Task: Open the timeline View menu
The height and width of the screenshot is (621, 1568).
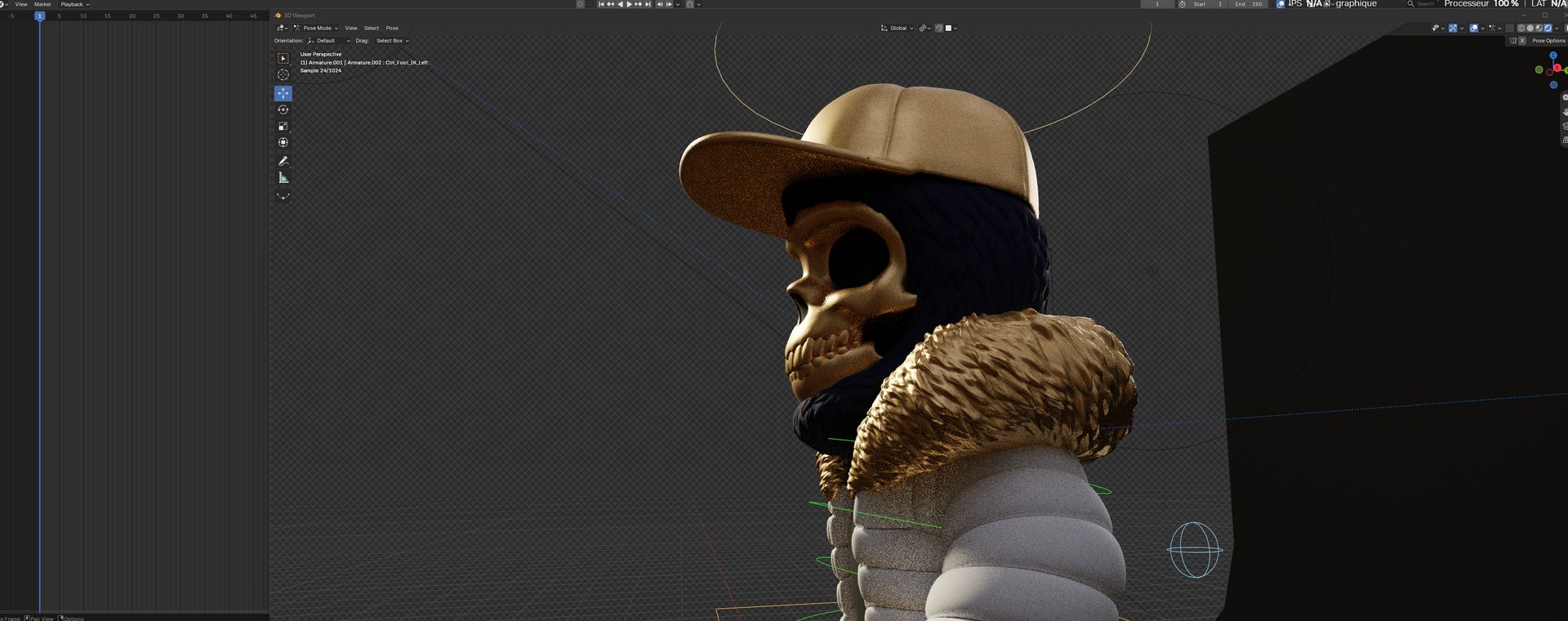Action: (21, 4)
